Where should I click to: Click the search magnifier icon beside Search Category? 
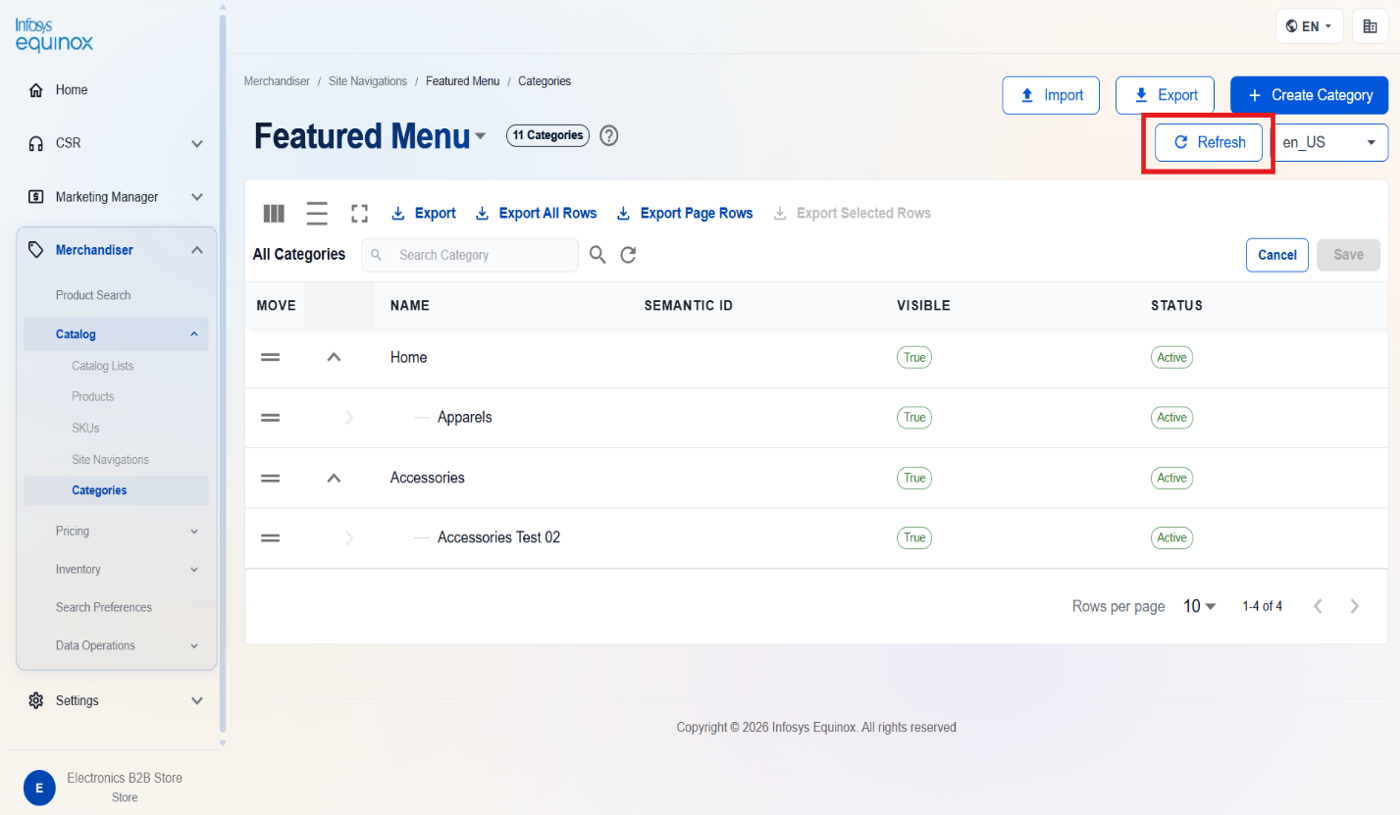coord(597,255)
